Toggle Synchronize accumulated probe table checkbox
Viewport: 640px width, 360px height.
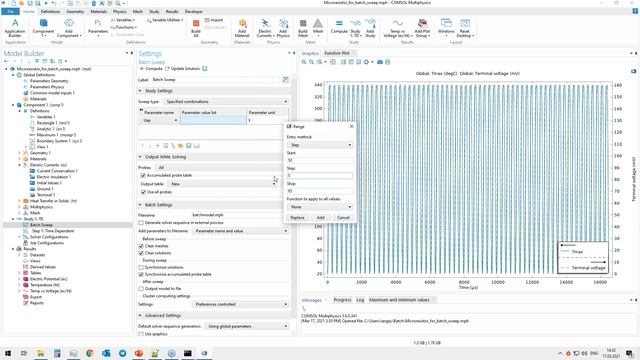pos(141,274)
